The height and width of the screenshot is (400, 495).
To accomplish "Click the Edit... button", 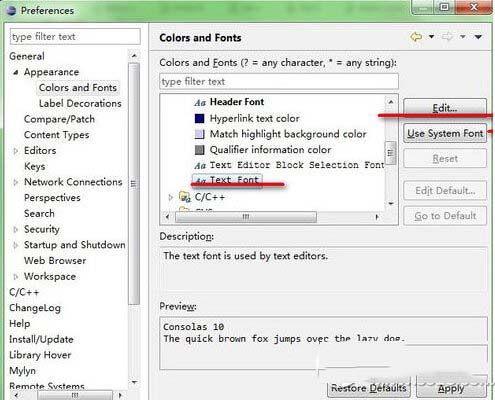I will click(x=445, y=108).
